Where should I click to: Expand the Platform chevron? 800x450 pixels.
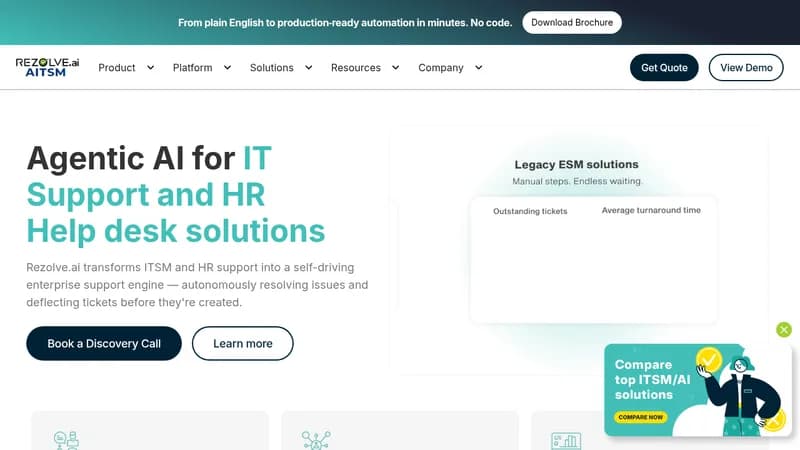(228, 67)
